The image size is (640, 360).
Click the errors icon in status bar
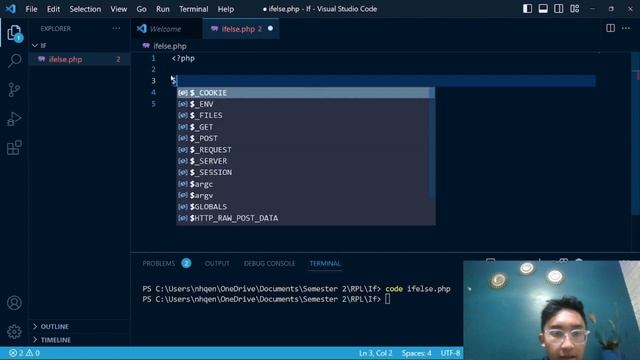(x=13, y=353)
